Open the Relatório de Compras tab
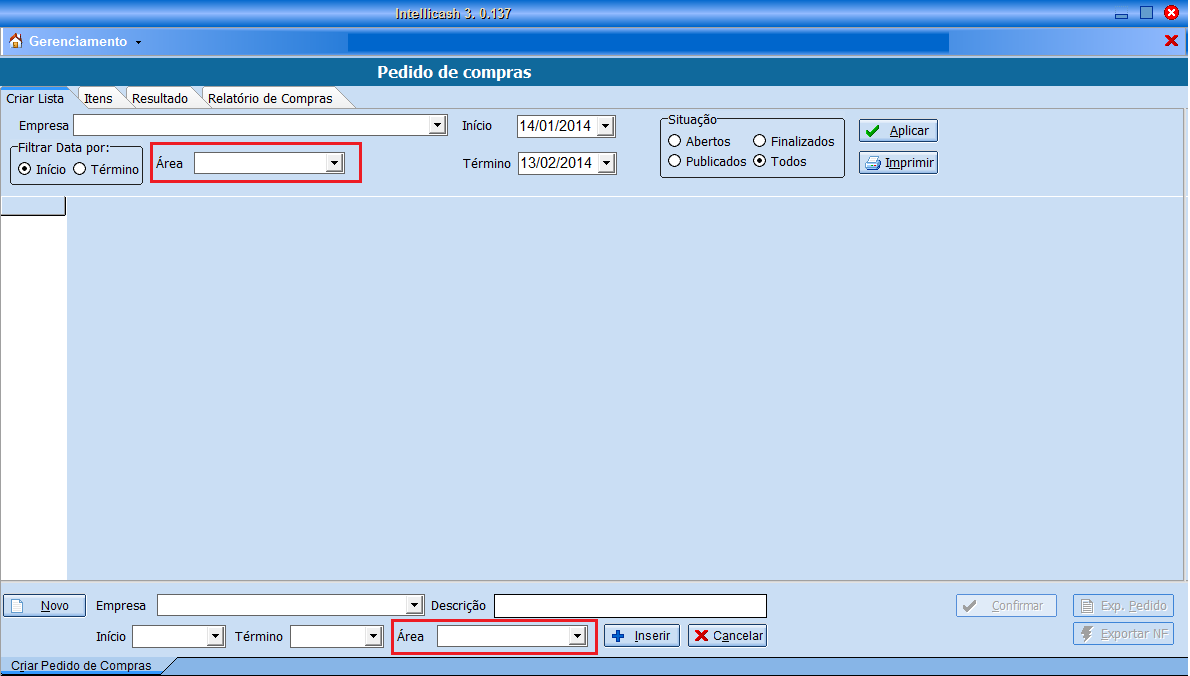The height and width of the screenshot is (676, 1190). (x=270, y=99)
